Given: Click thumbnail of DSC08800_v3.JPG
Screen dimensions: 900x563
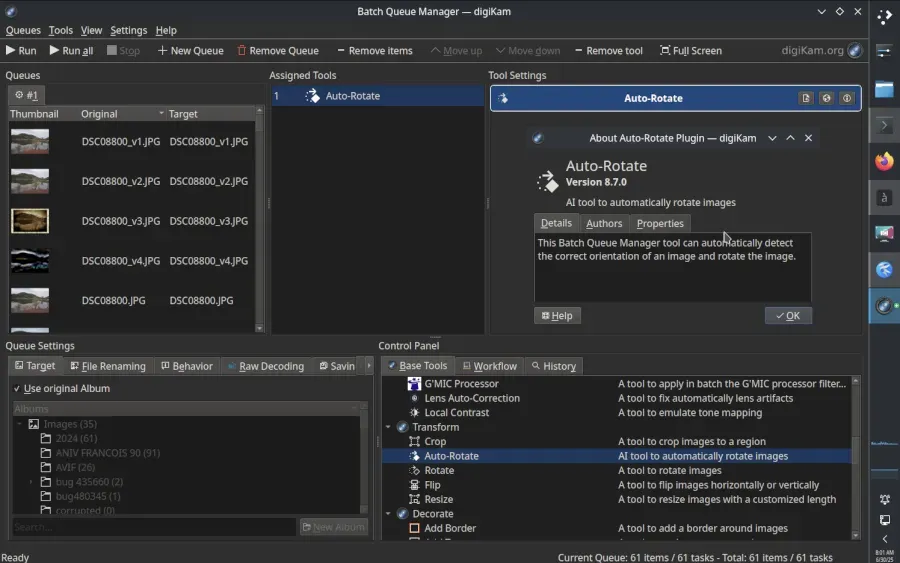Looking at the screenshot, I should tap(30, 221).
